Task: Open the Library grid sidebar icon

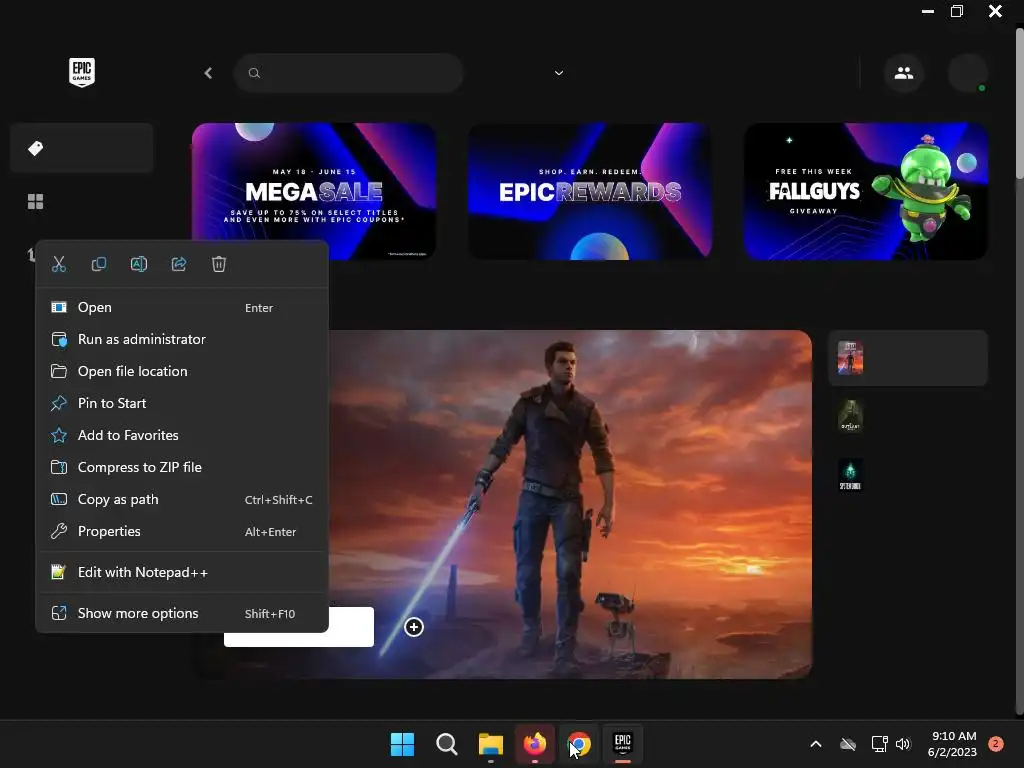Action: [x=35, y=202]
